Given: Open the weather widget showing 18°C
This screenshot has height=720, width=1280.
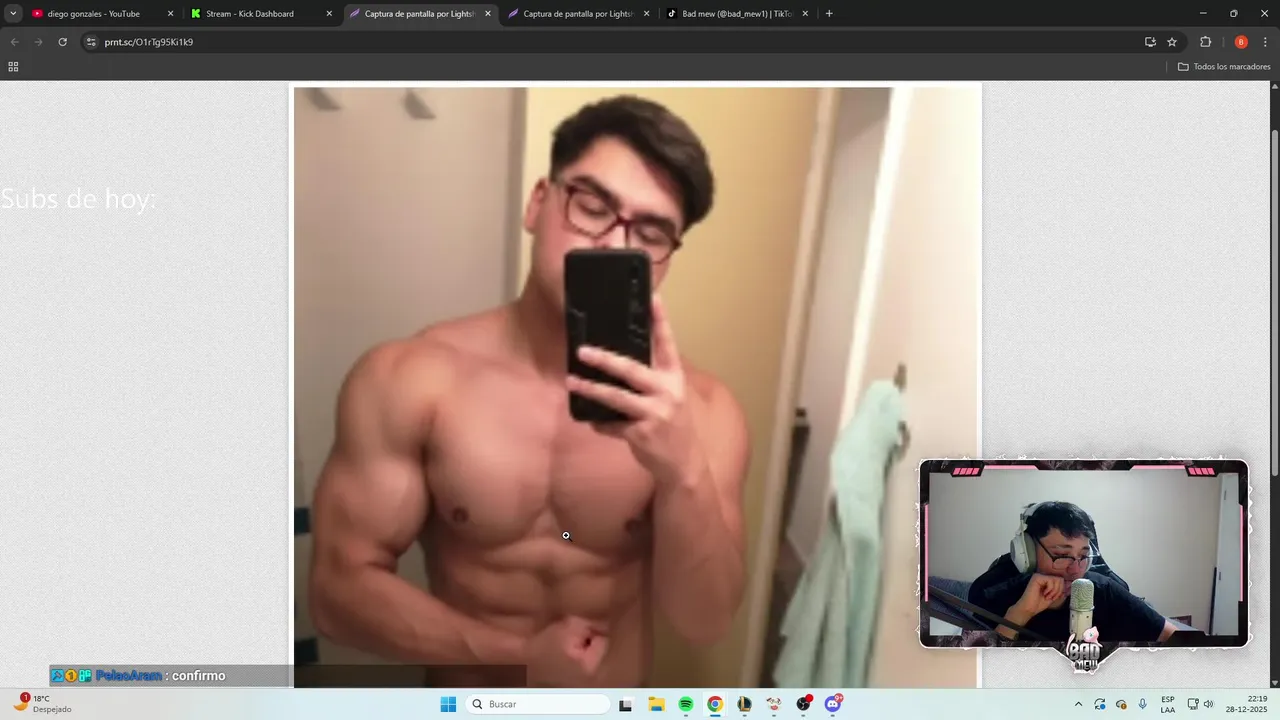Looking at the screenshot, I should [x=42, y=704].
